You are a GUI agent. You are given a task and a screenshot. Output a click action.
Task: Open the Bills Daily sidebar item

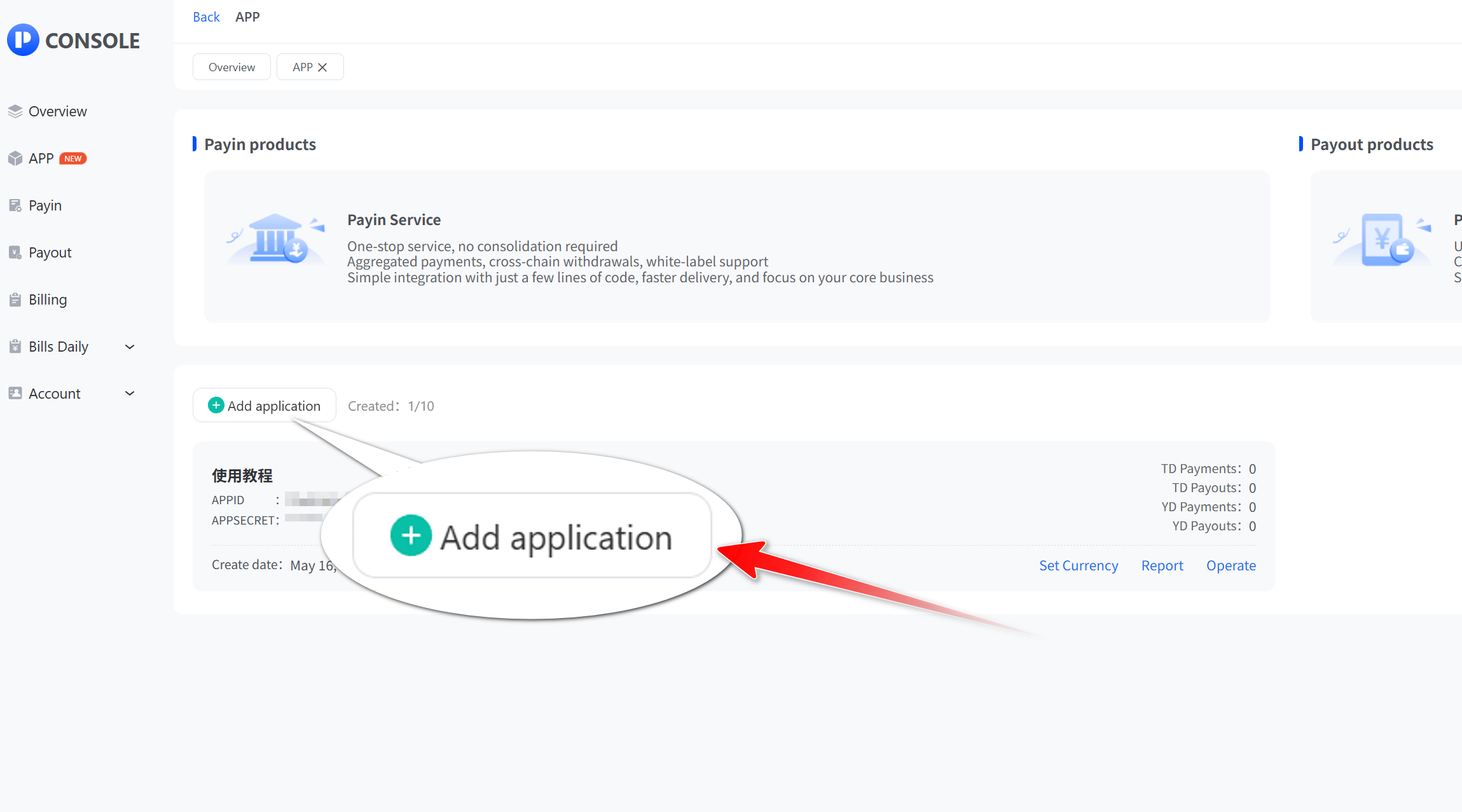pos(59,347)
